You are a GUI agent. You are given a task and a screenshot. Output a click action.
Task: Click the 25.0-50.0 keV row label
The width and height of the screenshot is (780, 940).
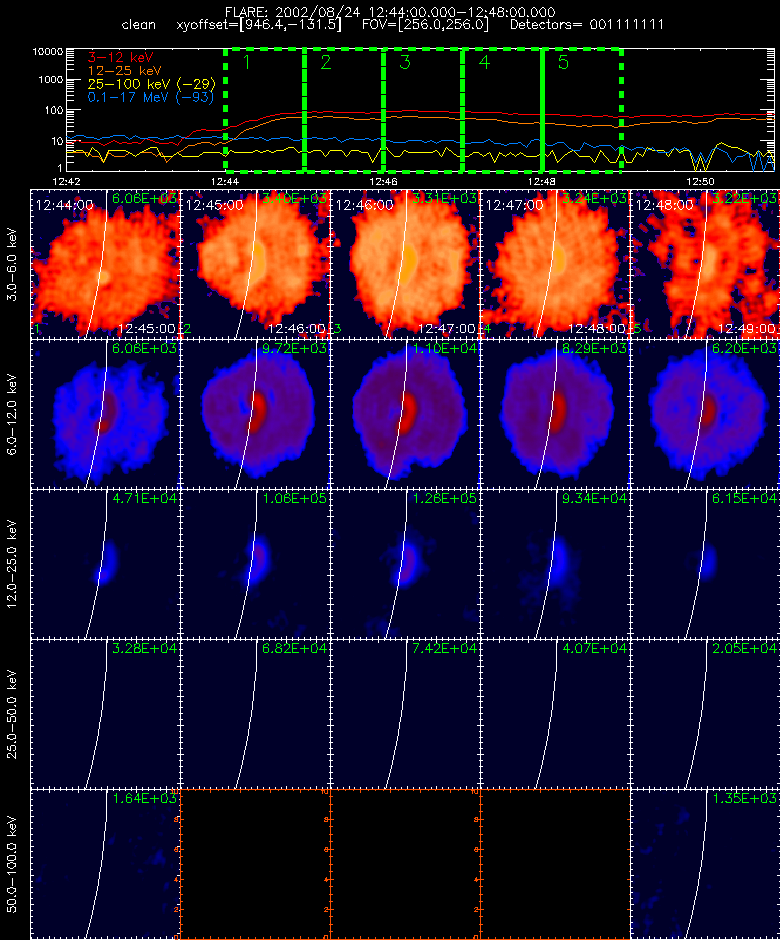point(12,714)
